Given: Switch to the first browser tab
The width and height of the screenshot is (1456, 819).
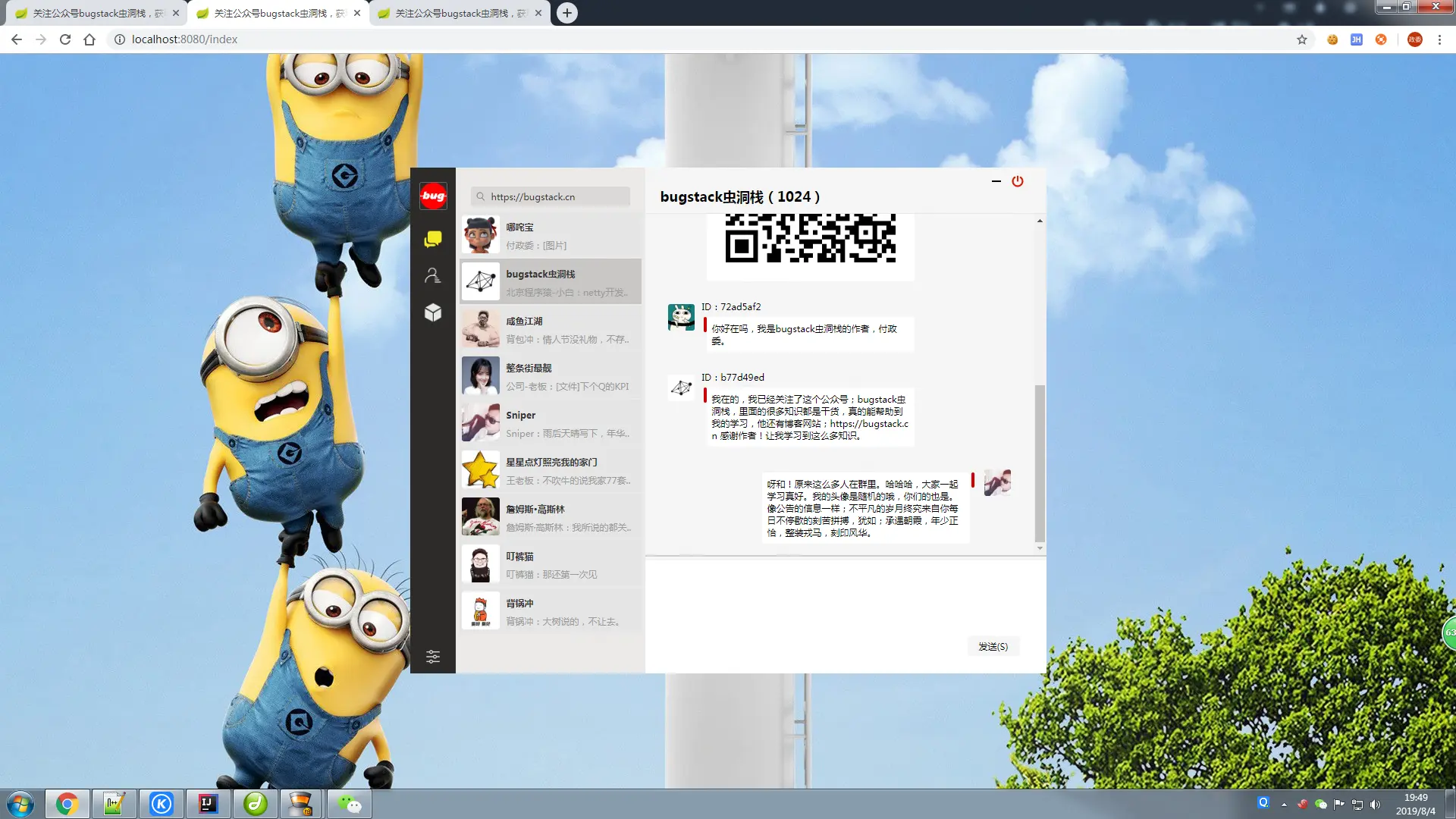Looking at the screenshot, I should pyautogui.click(x=95, y=13).
